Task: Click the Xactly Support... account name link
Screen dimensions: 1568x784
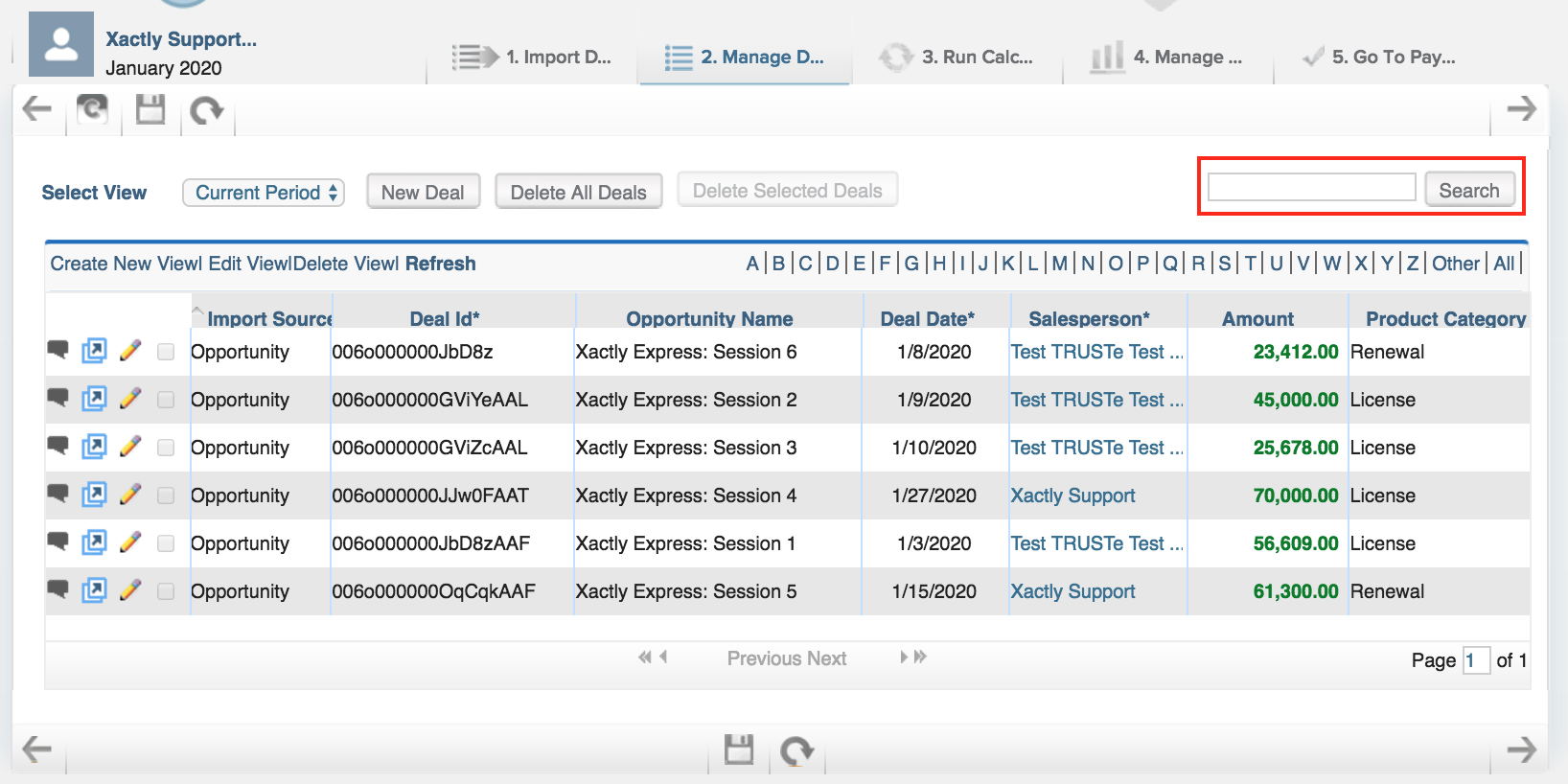Action: (x=181, y=39)
